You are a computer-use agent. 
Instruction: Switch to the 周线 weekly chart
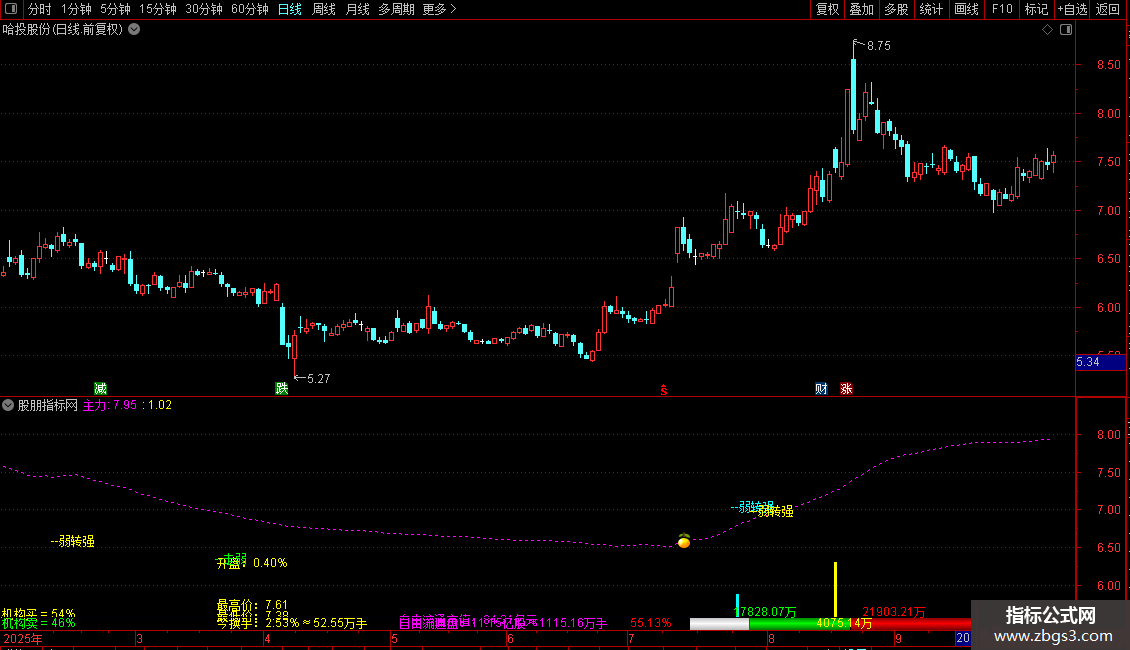(324, 9)
